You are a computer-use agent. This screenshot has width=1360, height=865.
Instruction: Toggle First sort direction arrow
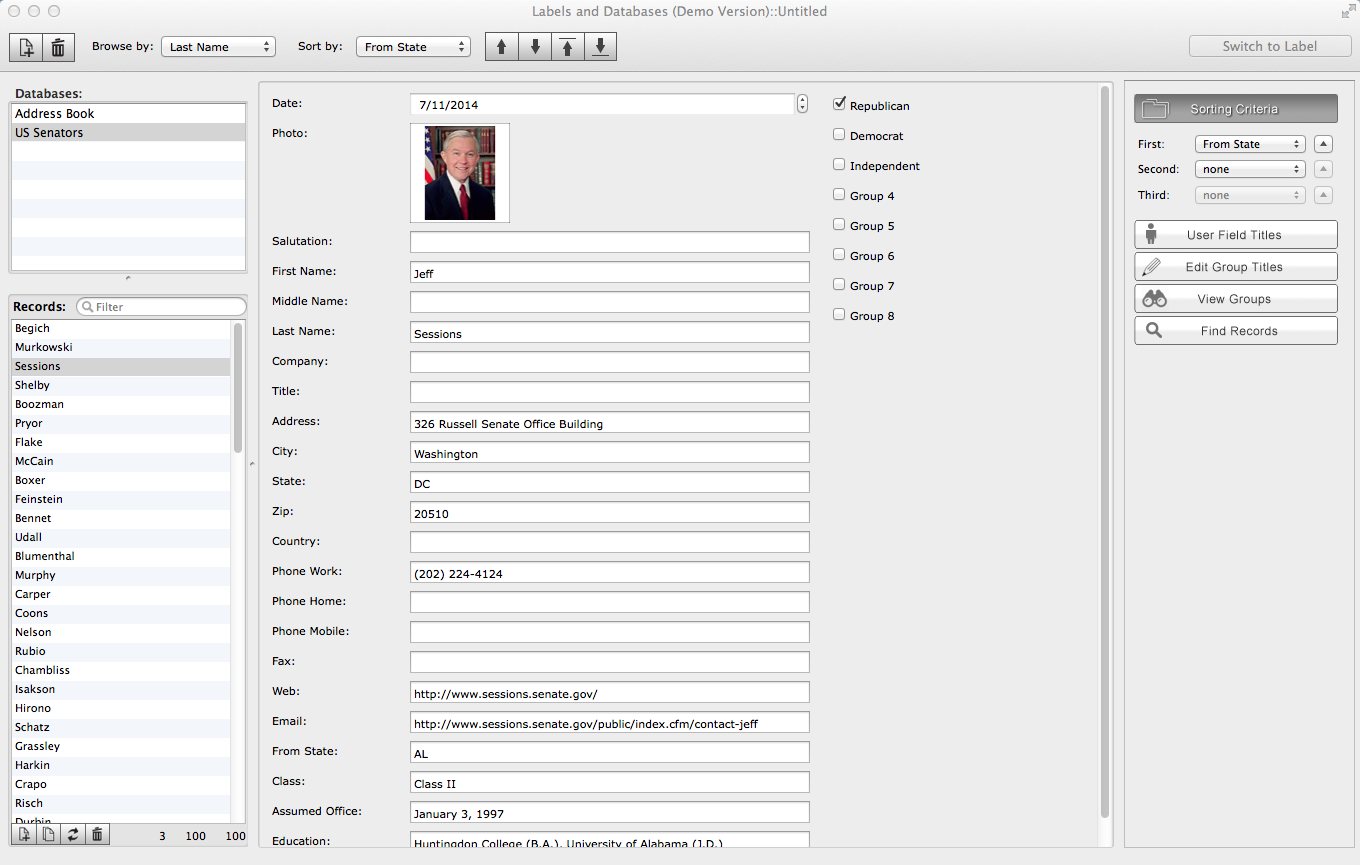pos(1323,144)
